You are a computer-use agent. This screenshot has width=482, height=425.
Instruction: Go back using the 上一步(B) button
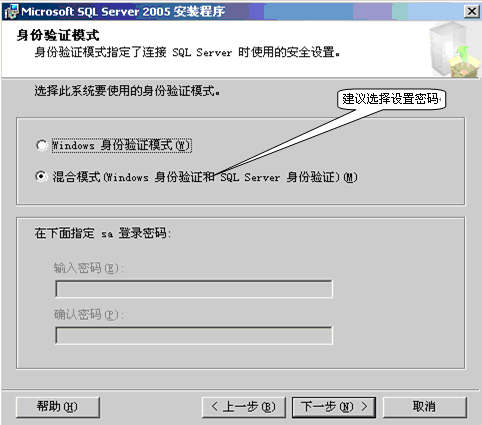tap(244, 407)
